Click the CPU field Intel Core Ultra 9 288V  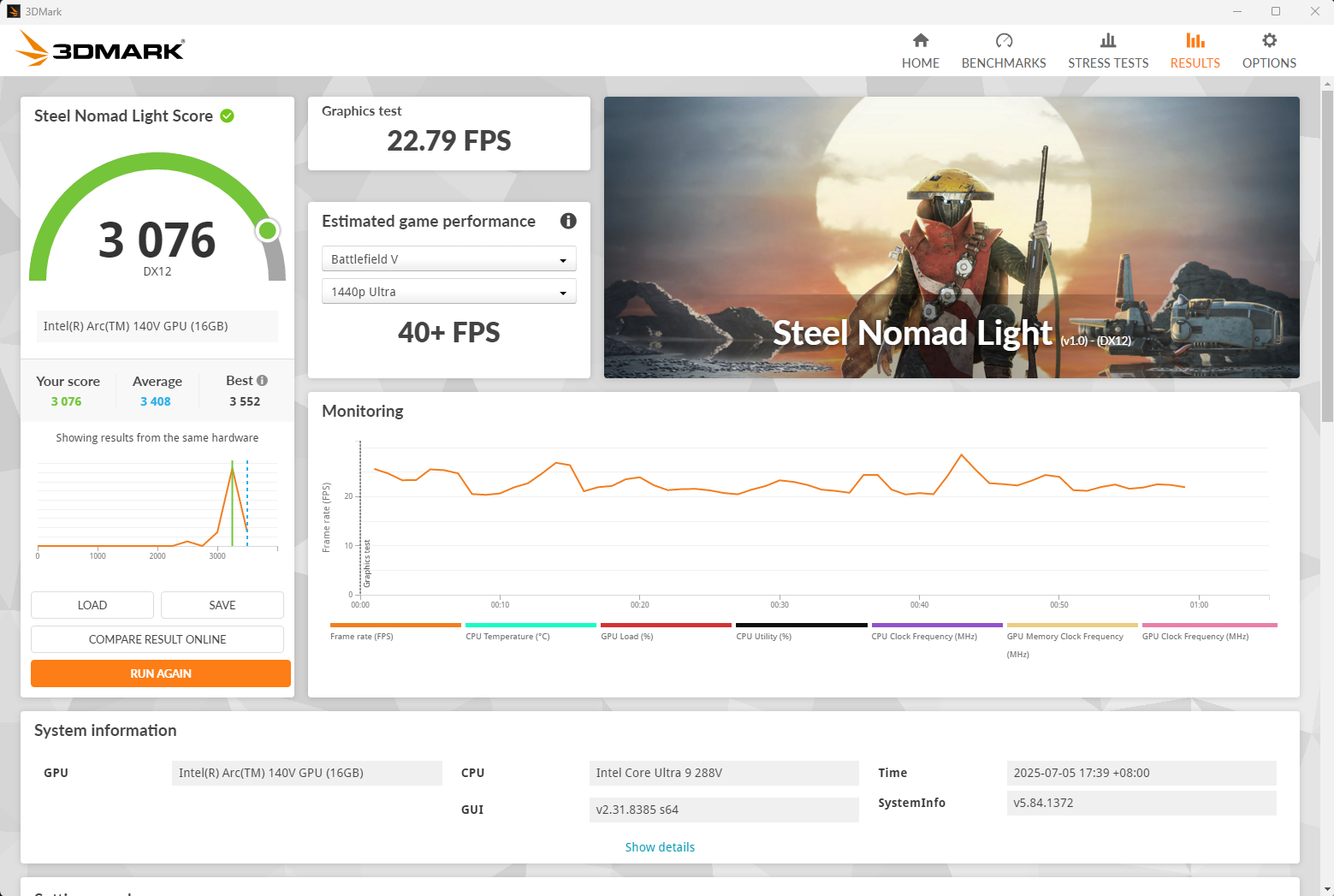724,773
